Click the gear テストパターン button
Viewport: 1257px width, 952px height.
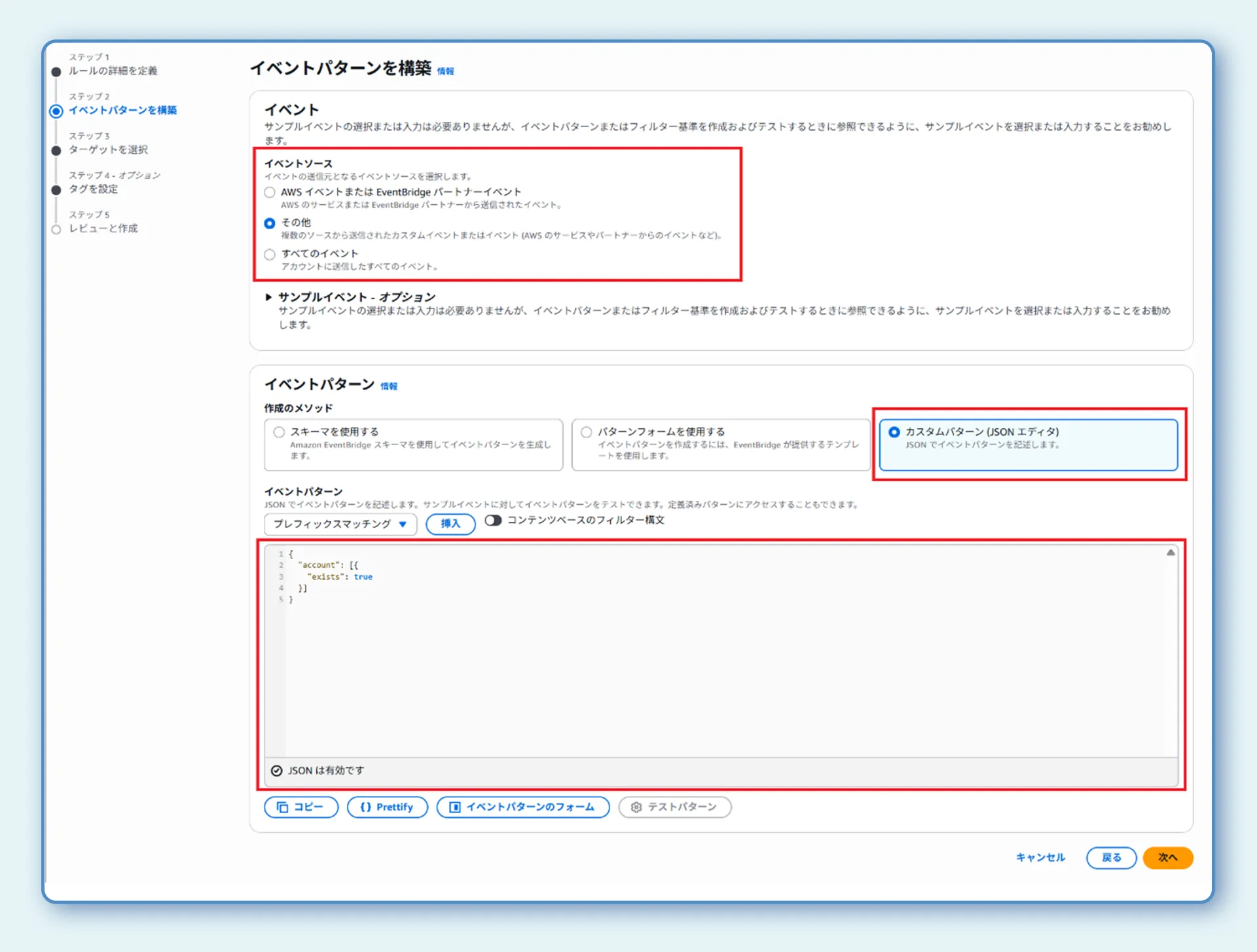674,807
